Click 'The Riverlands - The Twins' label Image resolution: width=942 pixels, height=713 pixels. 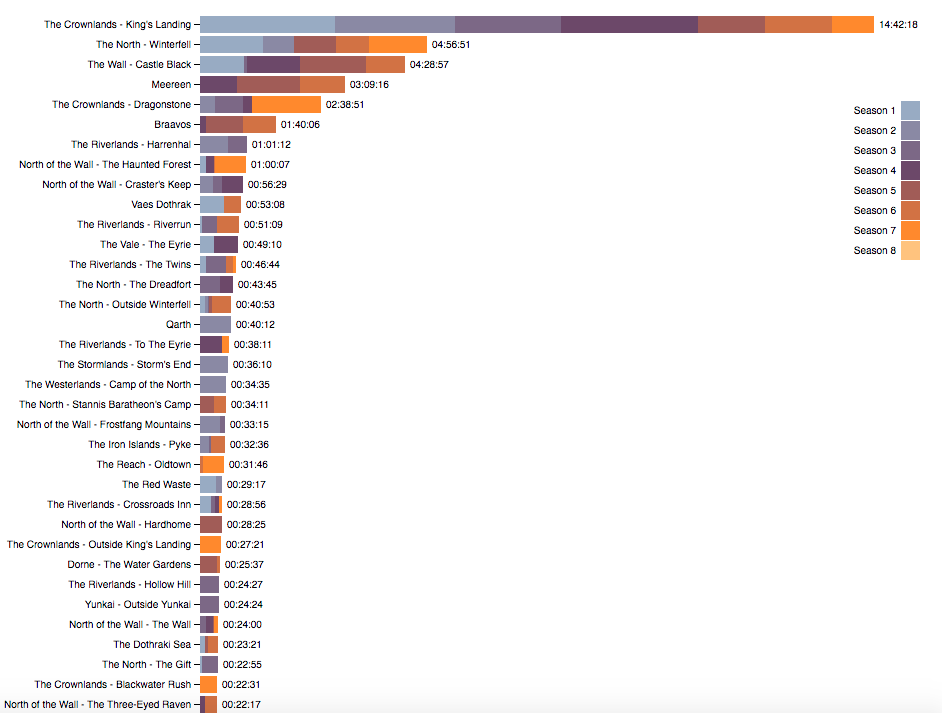pos(130,264)
